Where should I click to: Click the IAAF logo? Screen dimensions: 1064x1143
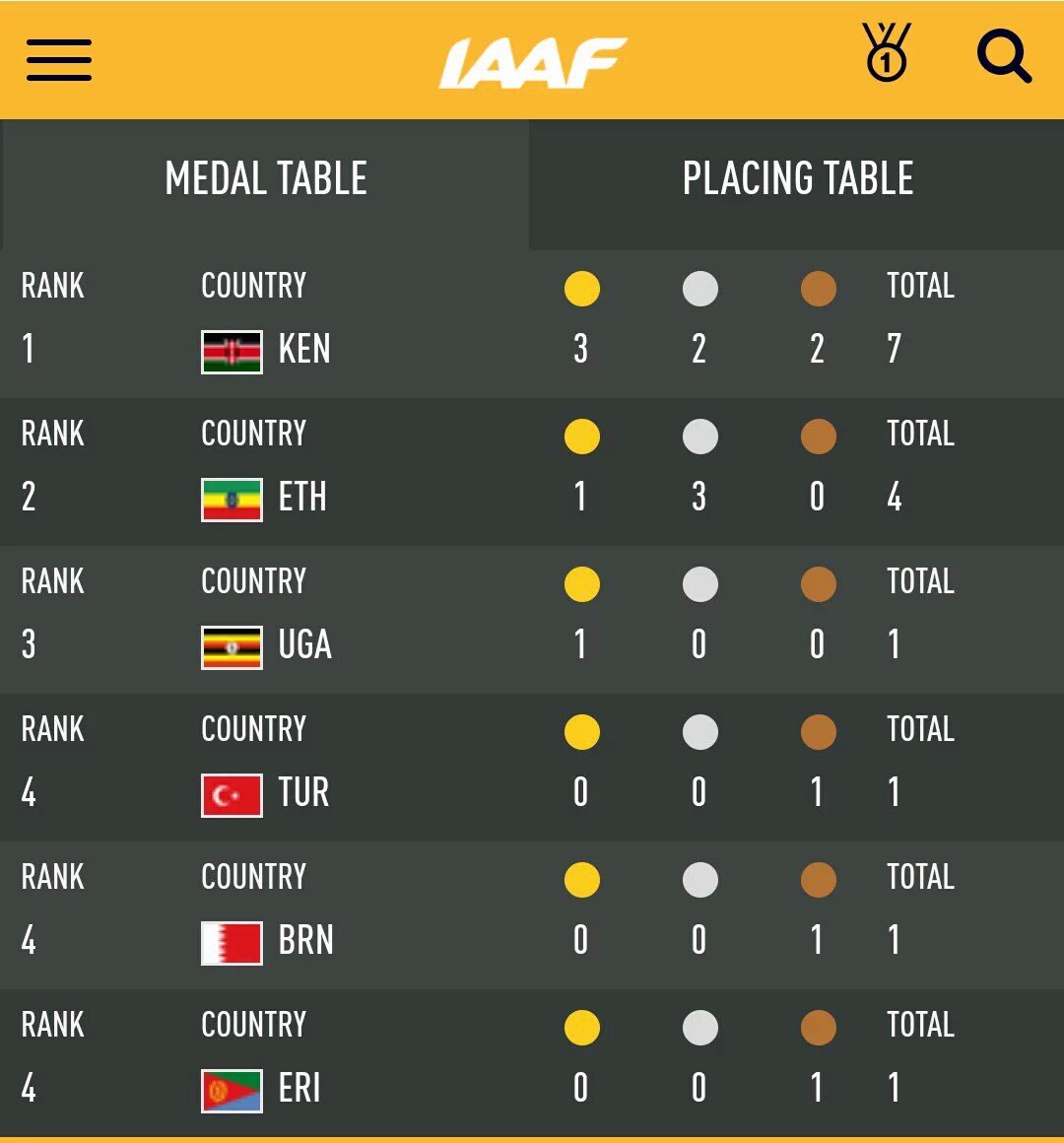pos(533,63)
